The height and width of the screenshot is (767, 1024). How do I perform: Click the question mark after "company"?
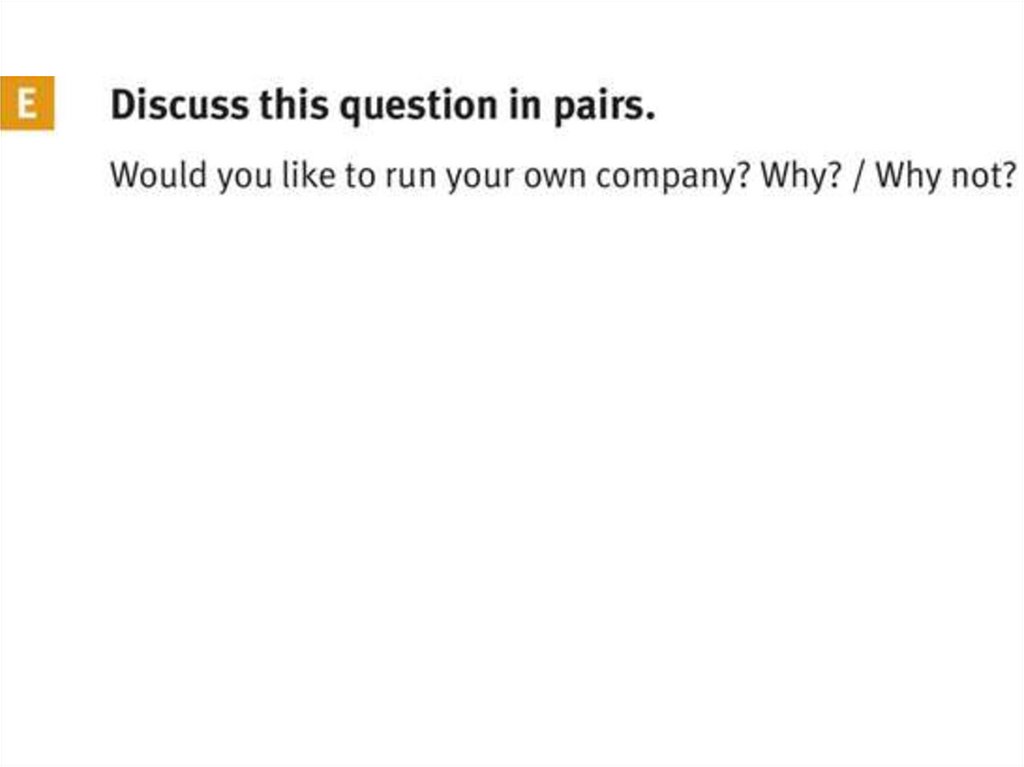(743, 175)
